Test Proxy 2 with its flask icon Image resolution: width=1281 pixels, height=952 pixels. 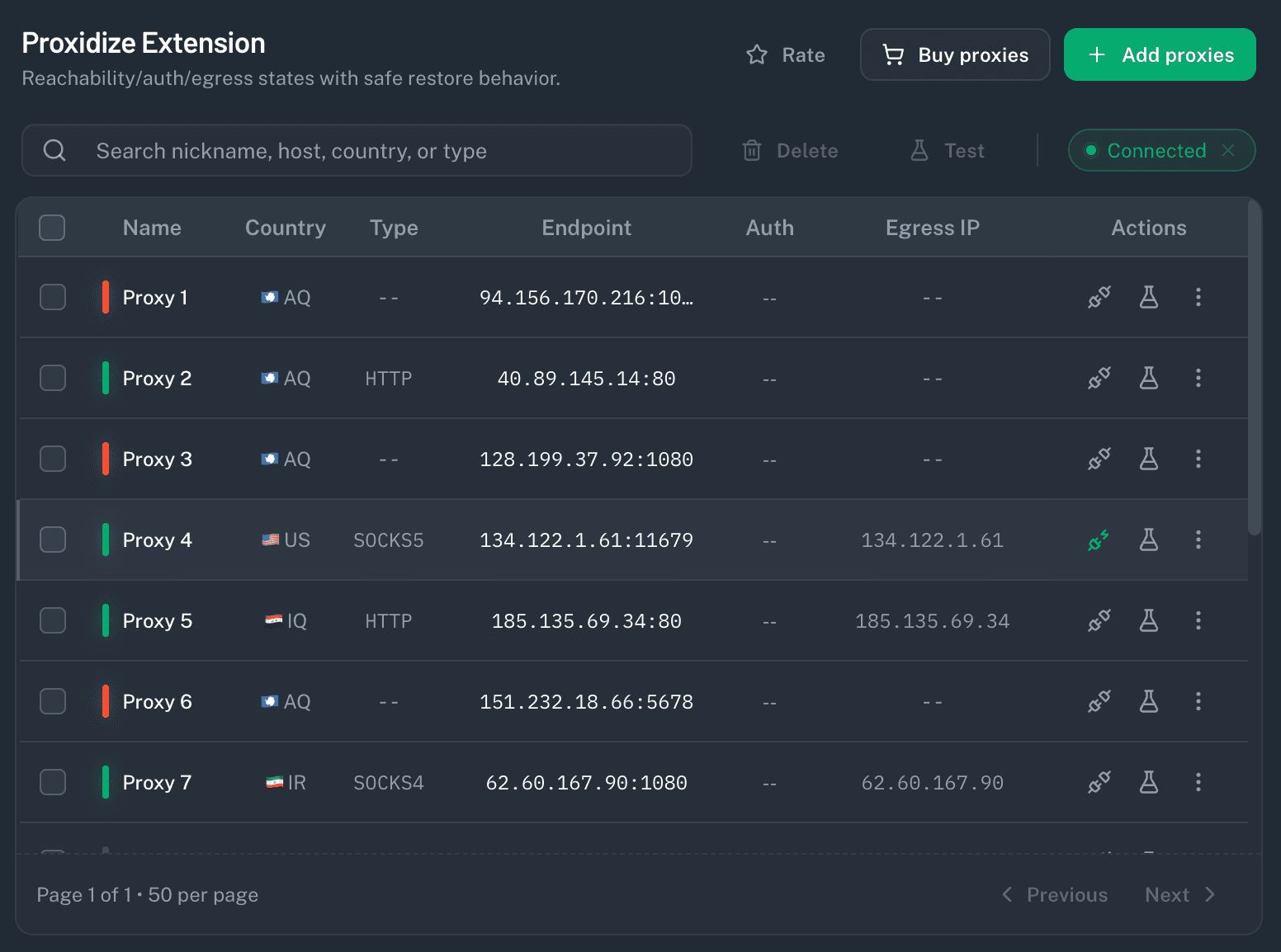[1149, 378]
